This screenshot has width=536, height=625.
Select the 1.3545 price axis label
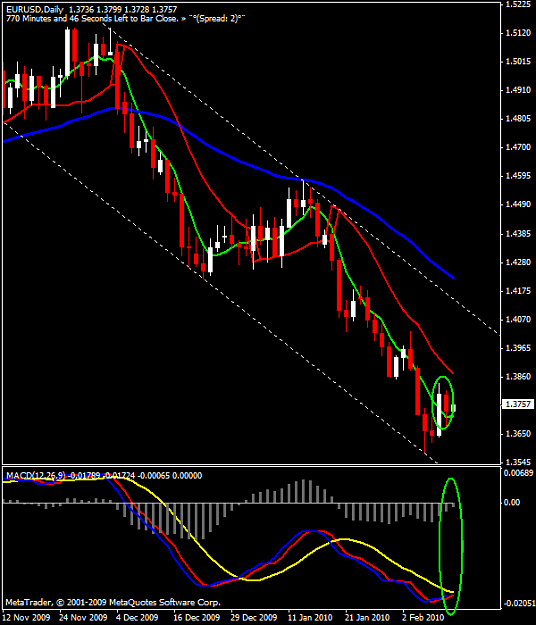point(518,462)
